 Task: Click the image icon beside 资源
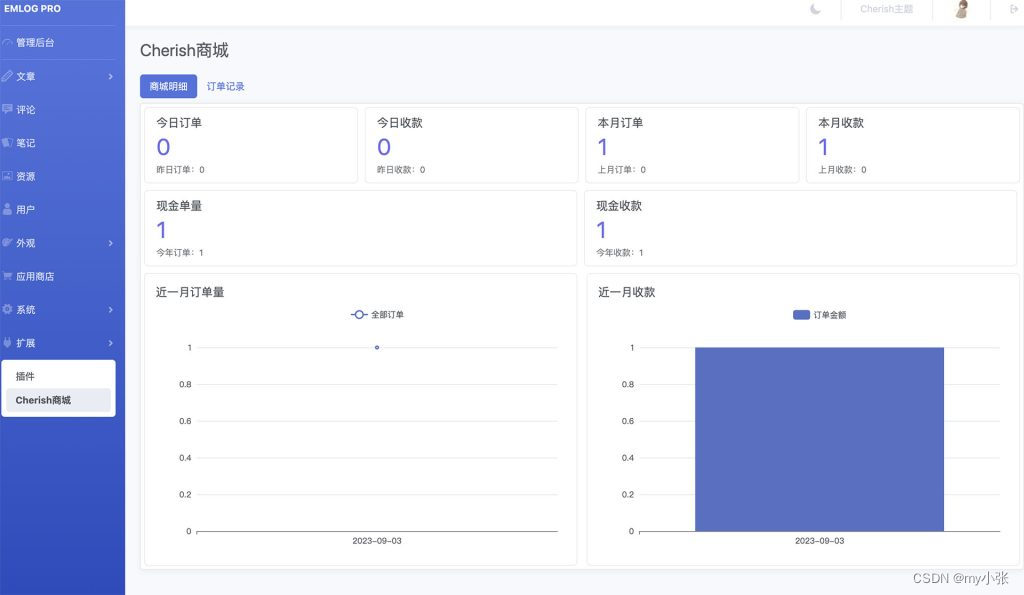click(7, 176)
